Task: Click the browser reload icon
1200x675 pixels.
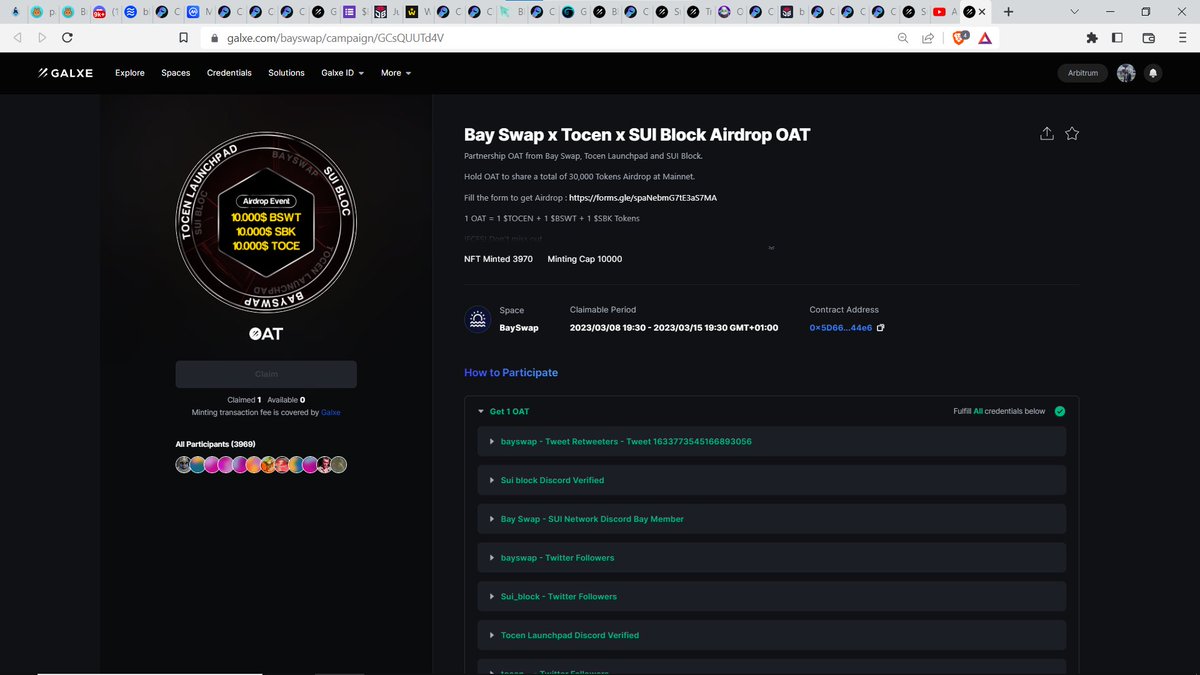Action: click(67, 38)
